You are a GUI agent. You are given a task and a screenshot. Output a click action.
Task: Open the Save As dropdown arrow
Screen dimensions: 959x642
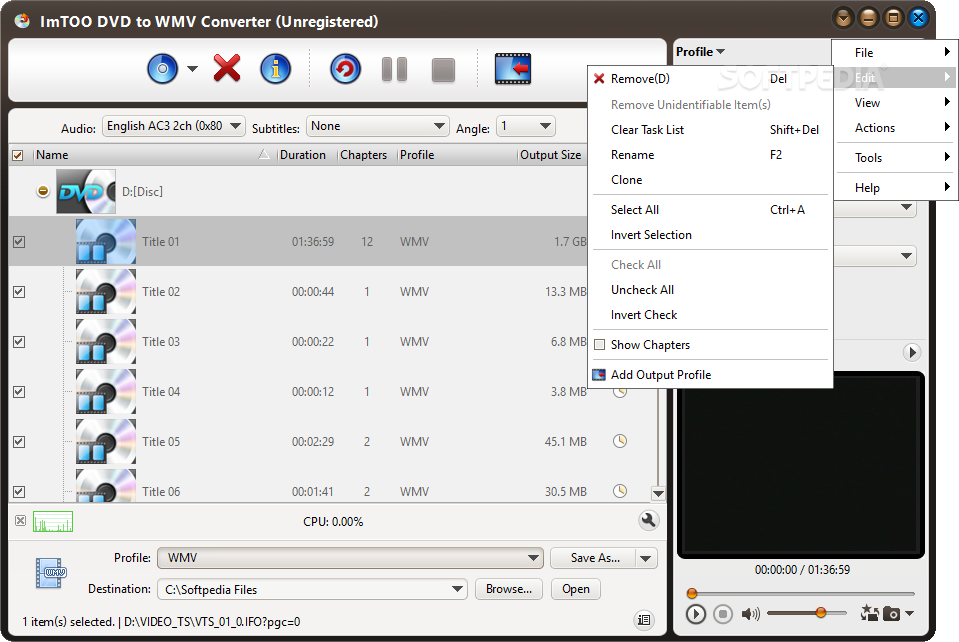646,558
